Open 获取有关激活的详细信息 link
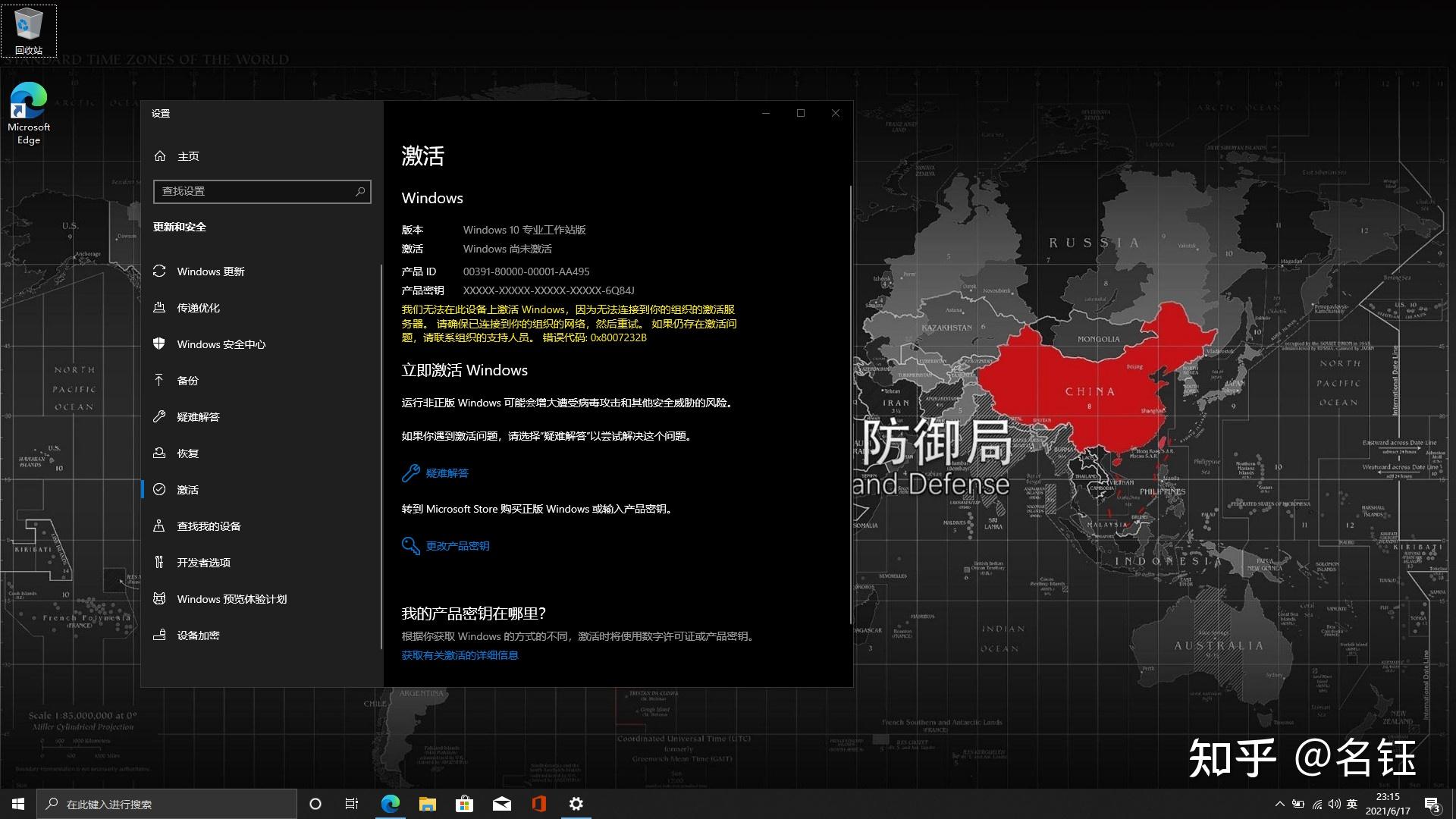 click(x=460, y=655)
